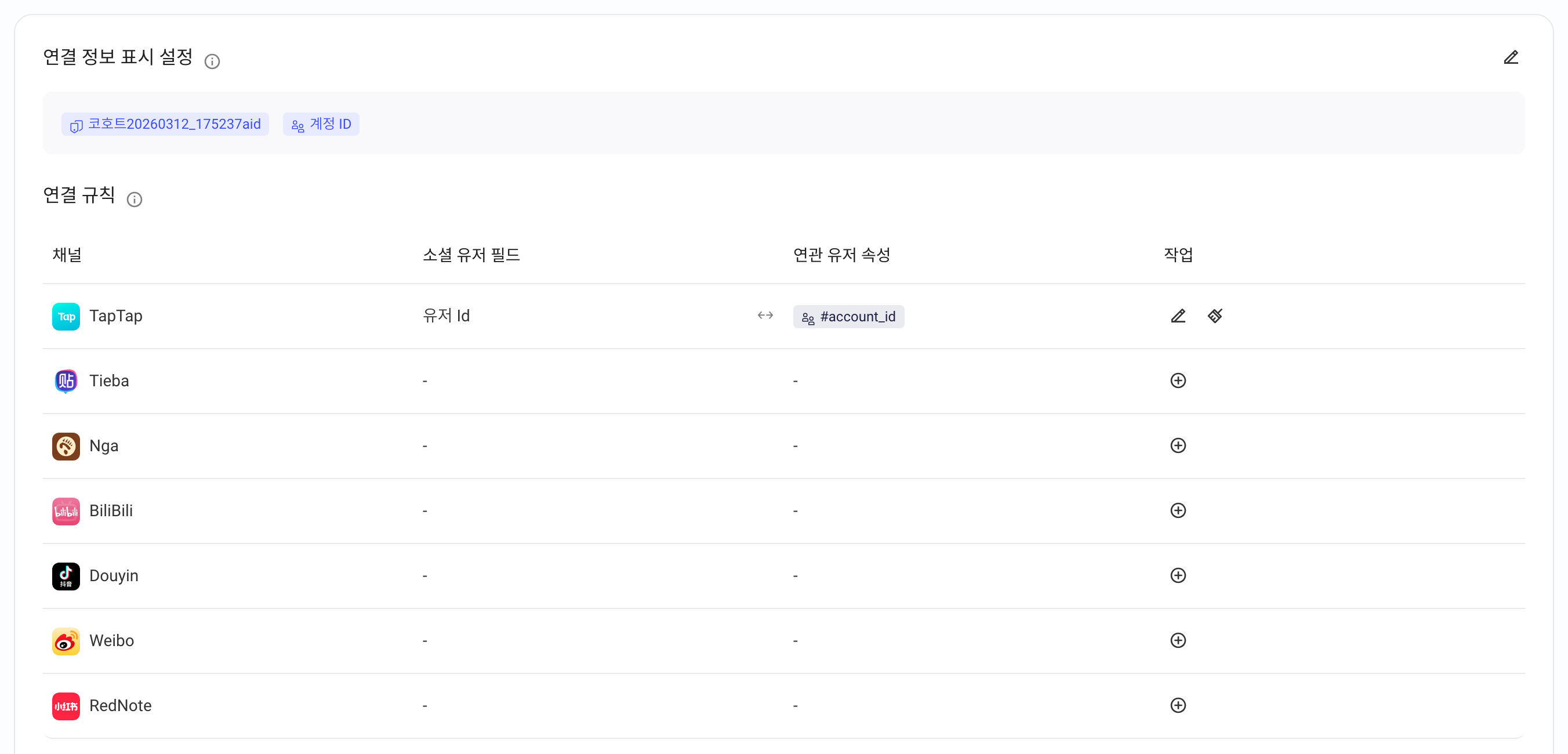Click the Douyin channel logo
Screen dimensions: 1568x754
pos(66,576)
